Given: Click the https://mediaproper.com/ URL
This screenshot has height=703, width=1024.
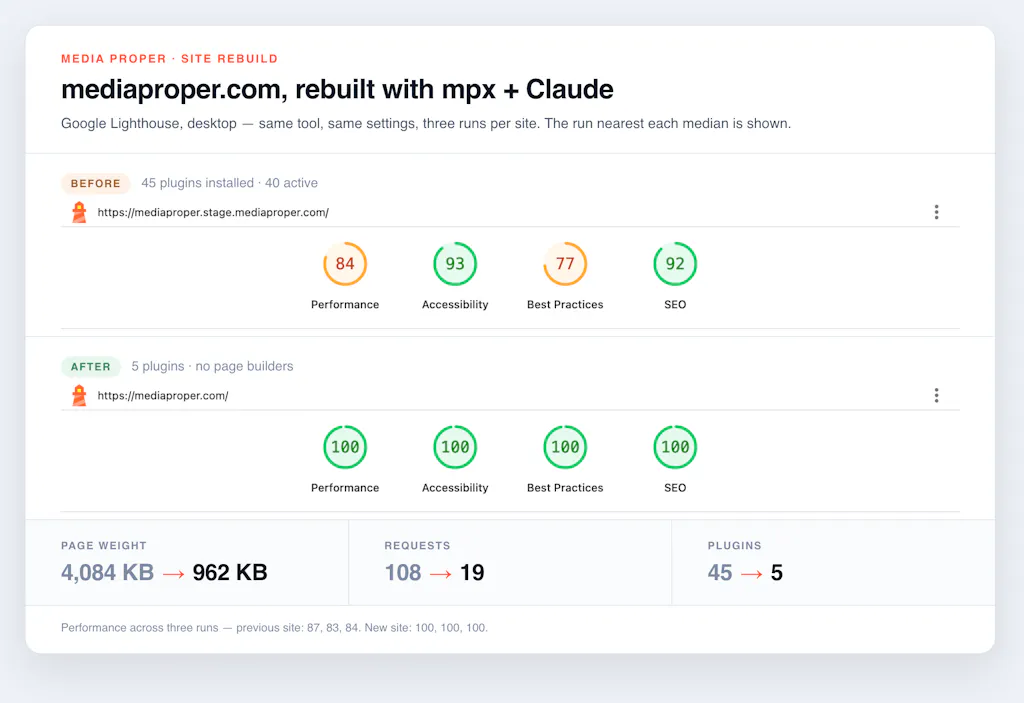Looking at the screenshot, I should pos(163,395).
